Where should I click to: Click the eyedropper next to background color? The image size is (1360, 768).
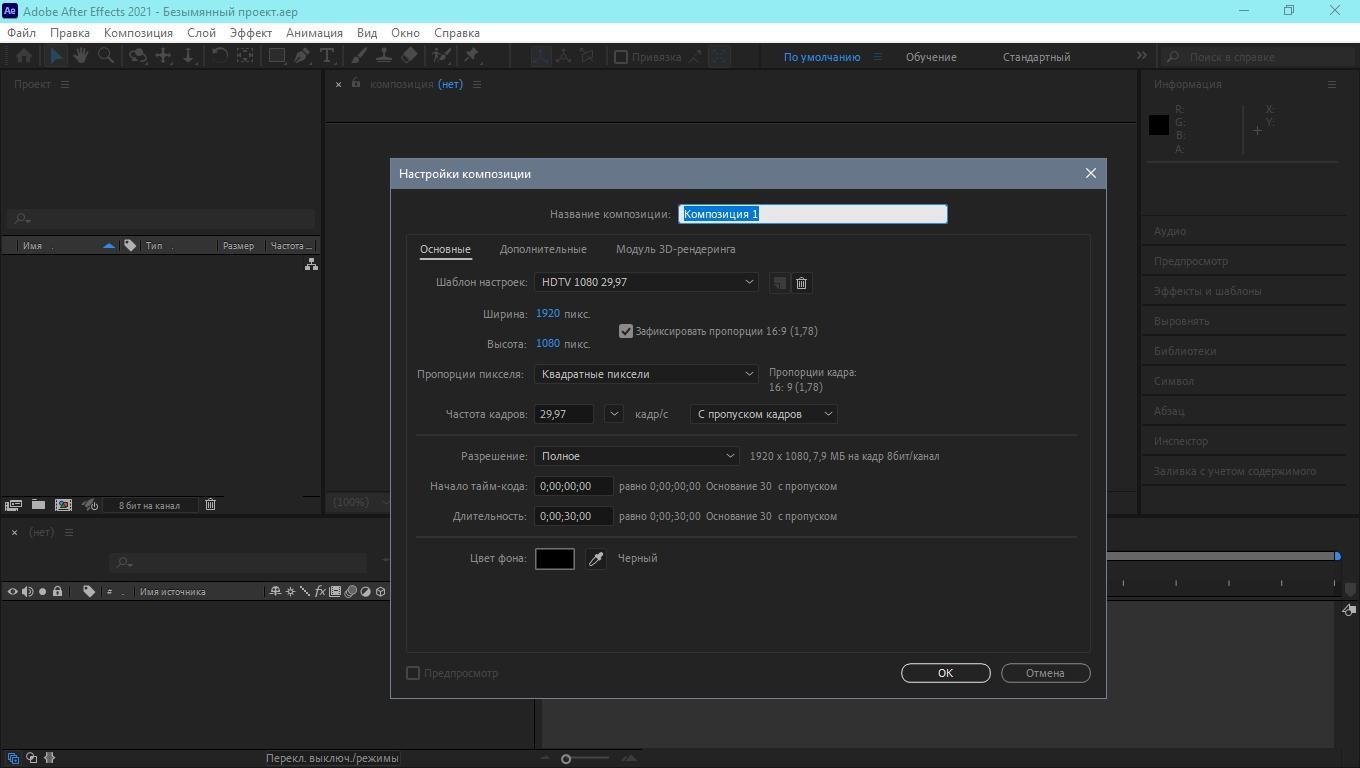596,559
